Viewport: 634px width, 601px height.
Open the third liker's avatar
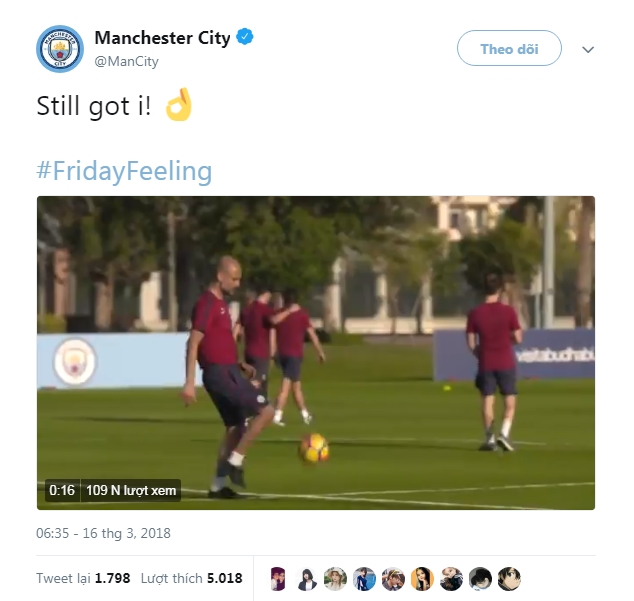click(x=335, y=579)
